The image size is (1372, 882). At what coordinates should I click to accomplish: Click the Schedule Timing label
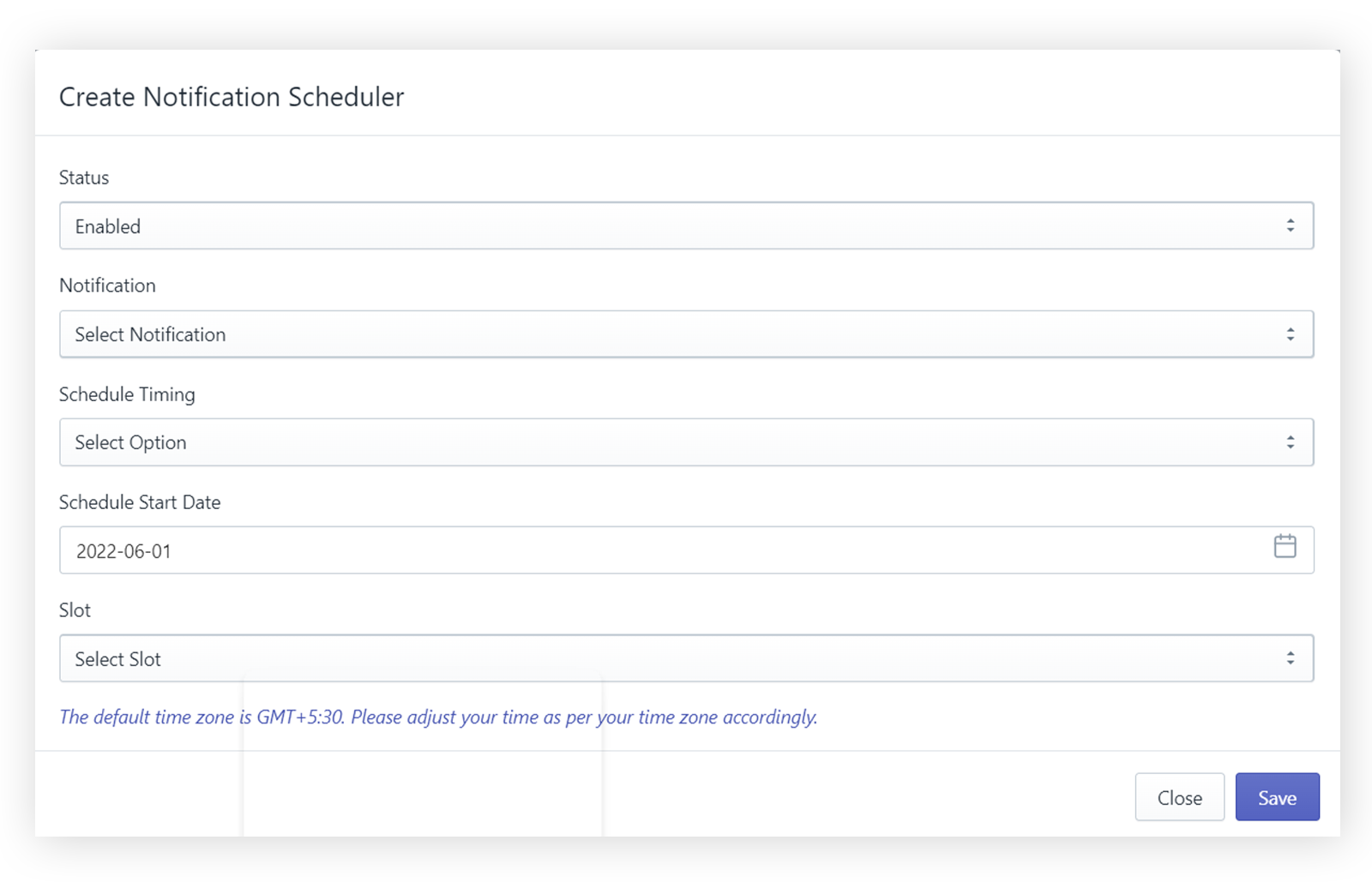(x=127, y=394)
